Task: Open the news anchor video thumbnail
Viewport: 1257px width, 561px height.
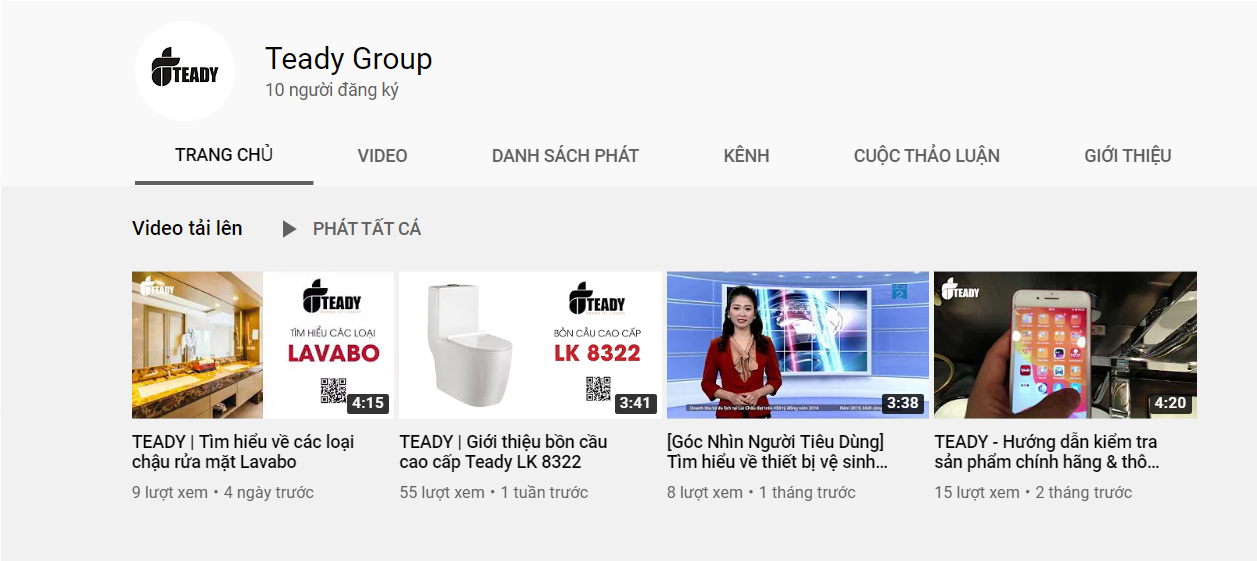Action: coord(798,345)
